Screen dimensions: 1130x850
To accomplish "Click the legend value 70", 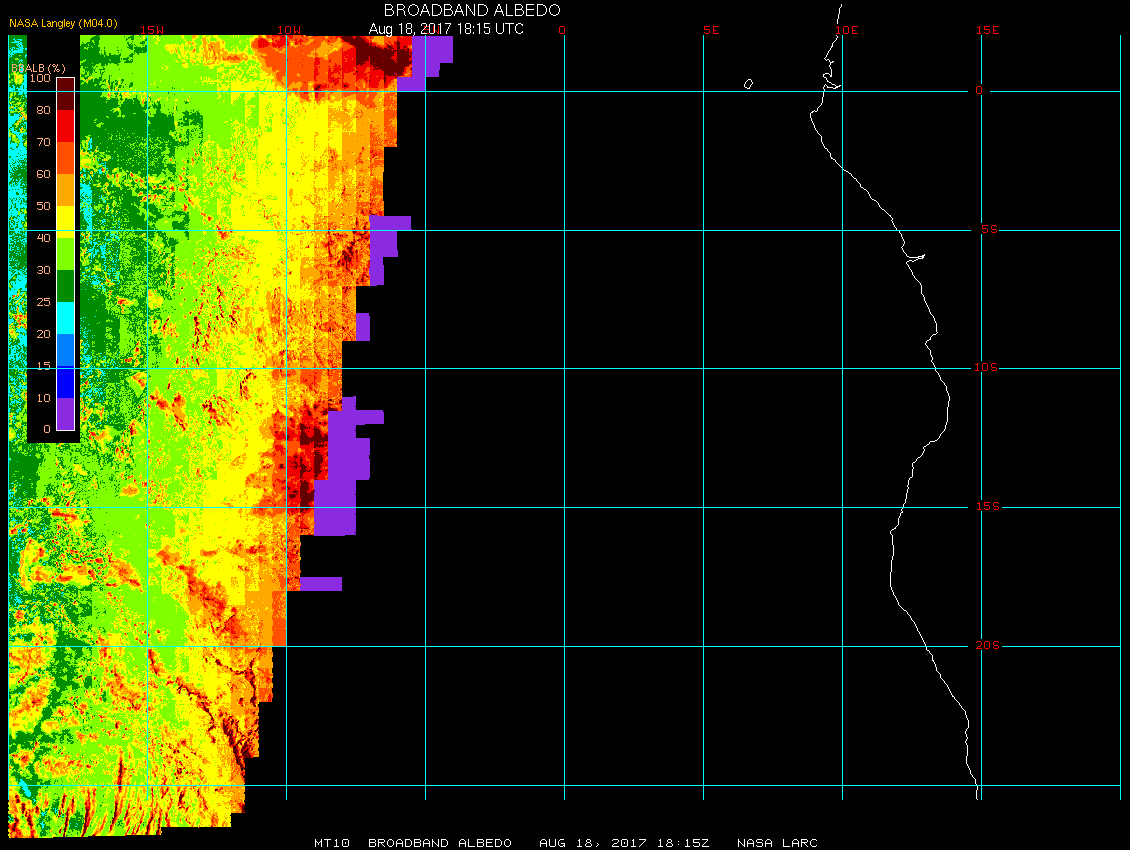I will 43,142.
